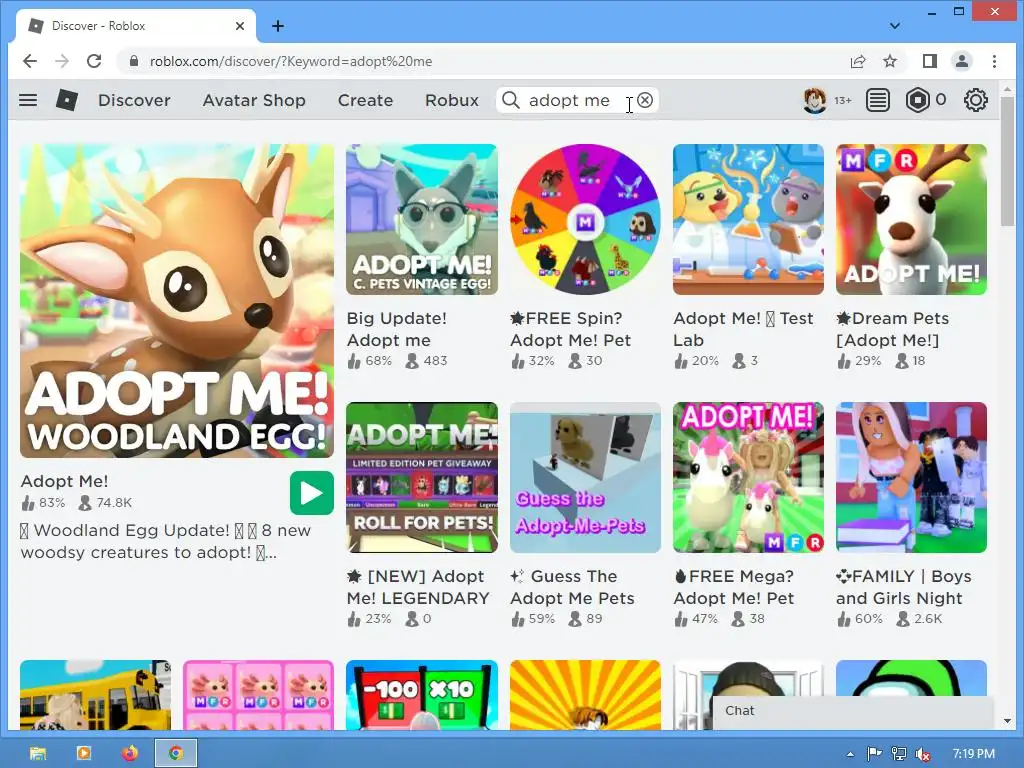Toggle the browser side panel
1024x768 pixels.
click(929, 61)
